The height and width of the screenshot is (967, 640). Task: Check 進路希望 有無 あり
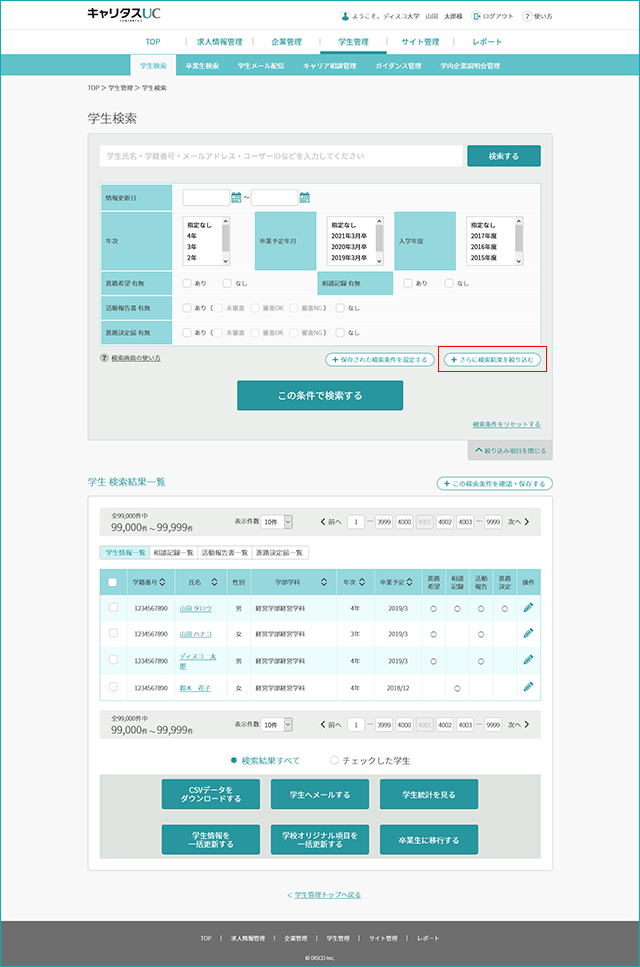[187, 283]
